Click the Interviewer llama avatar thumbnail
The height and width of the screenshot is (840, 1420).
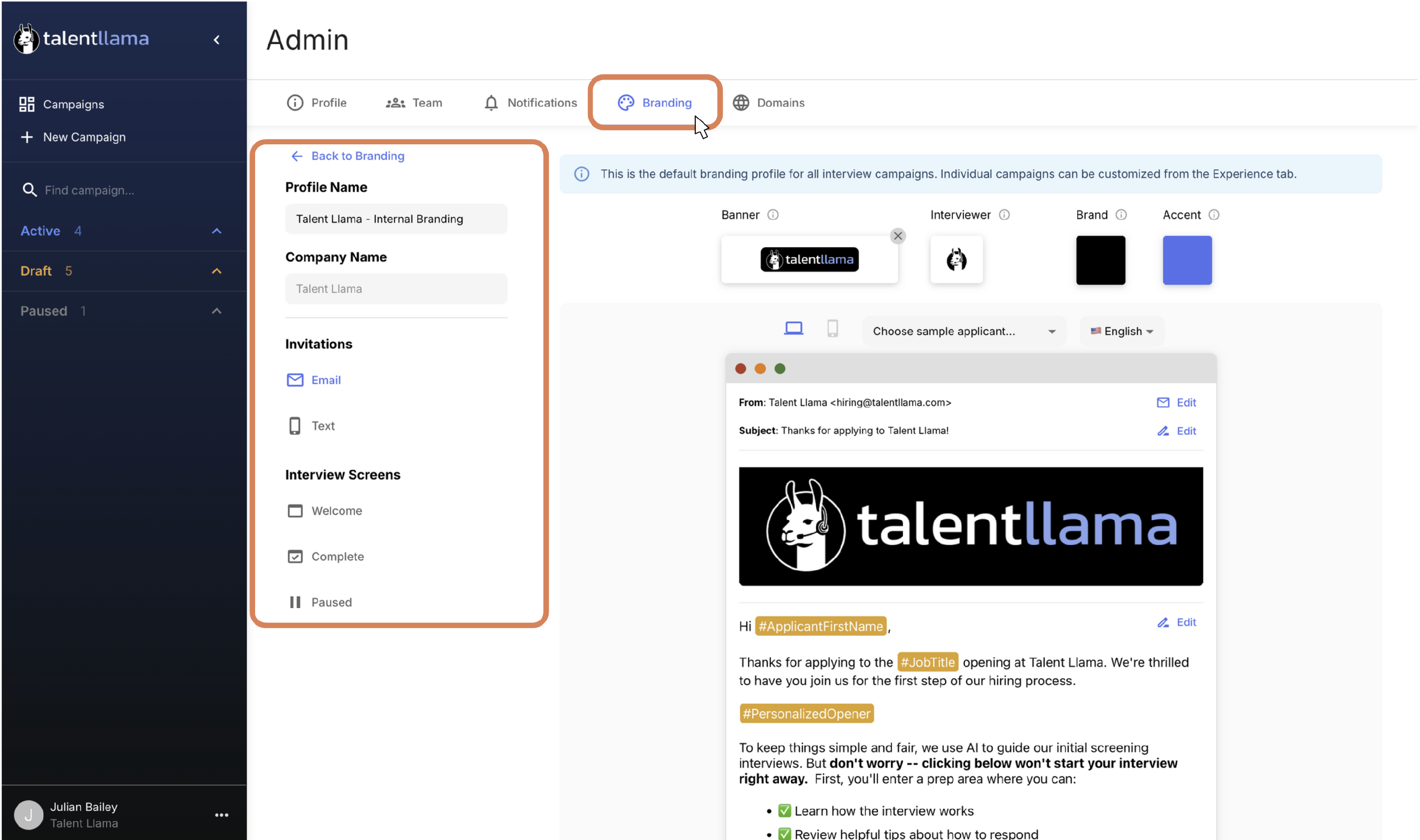(958, 260)
